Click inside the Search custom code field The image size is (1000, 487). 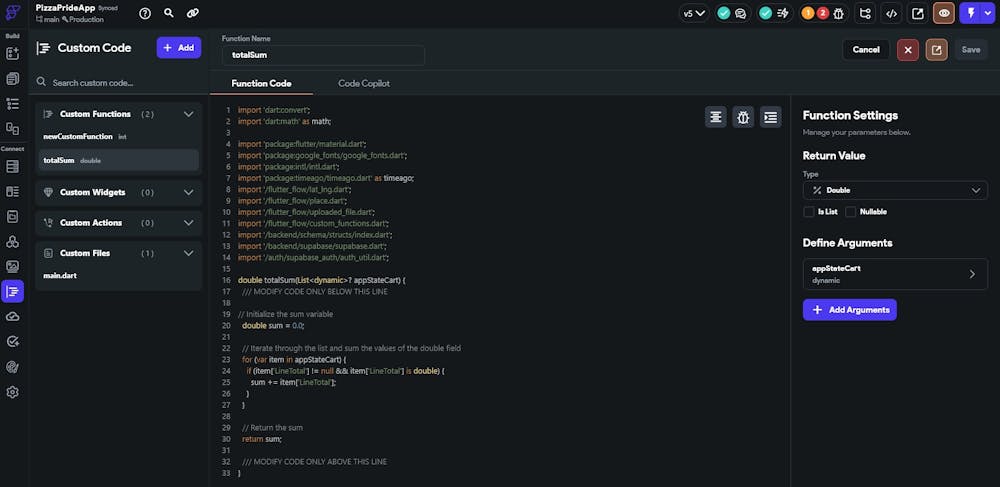118,83
